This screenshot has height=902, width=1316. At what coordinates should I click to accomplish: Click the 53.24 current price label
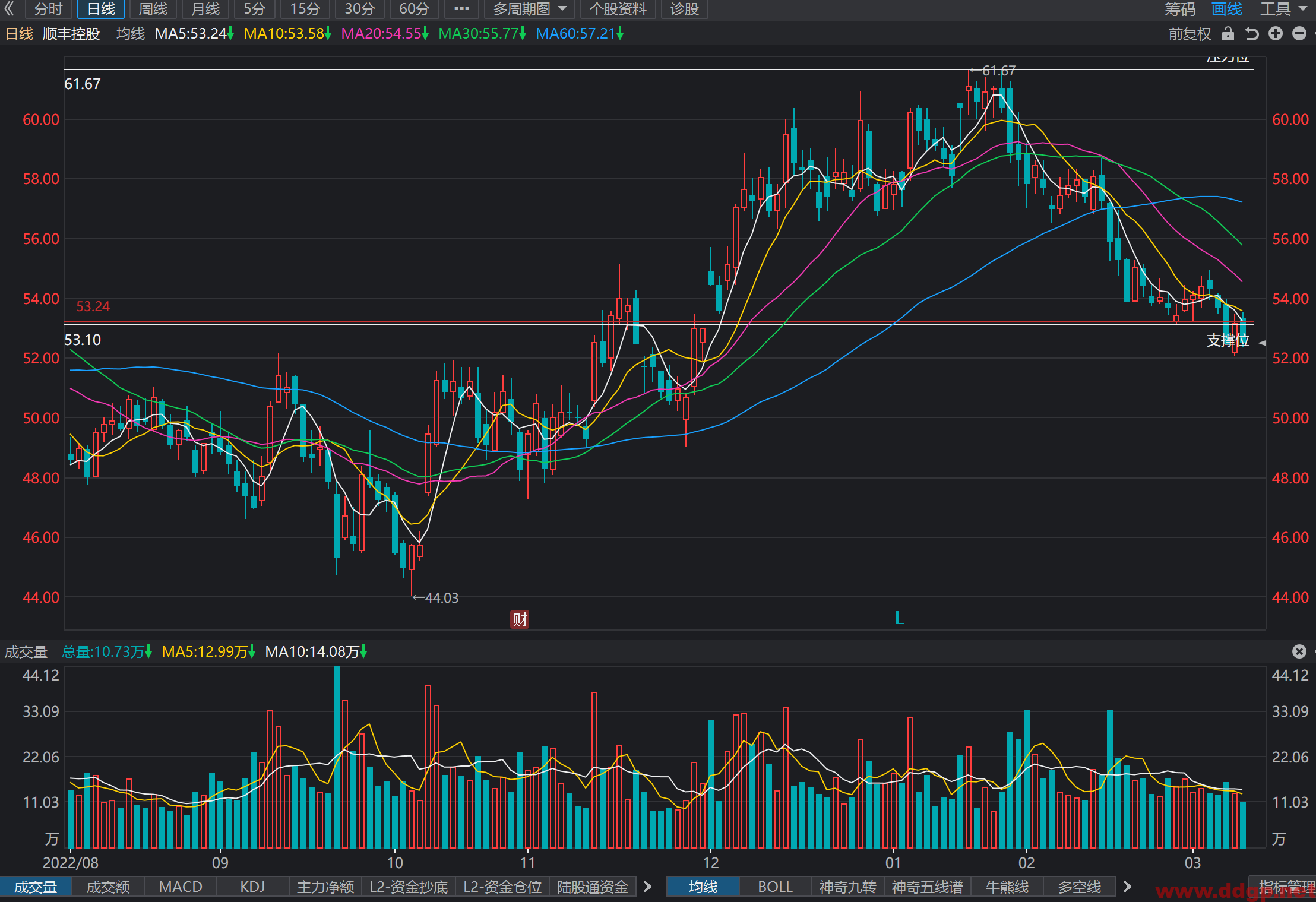(x=93, y=306)
